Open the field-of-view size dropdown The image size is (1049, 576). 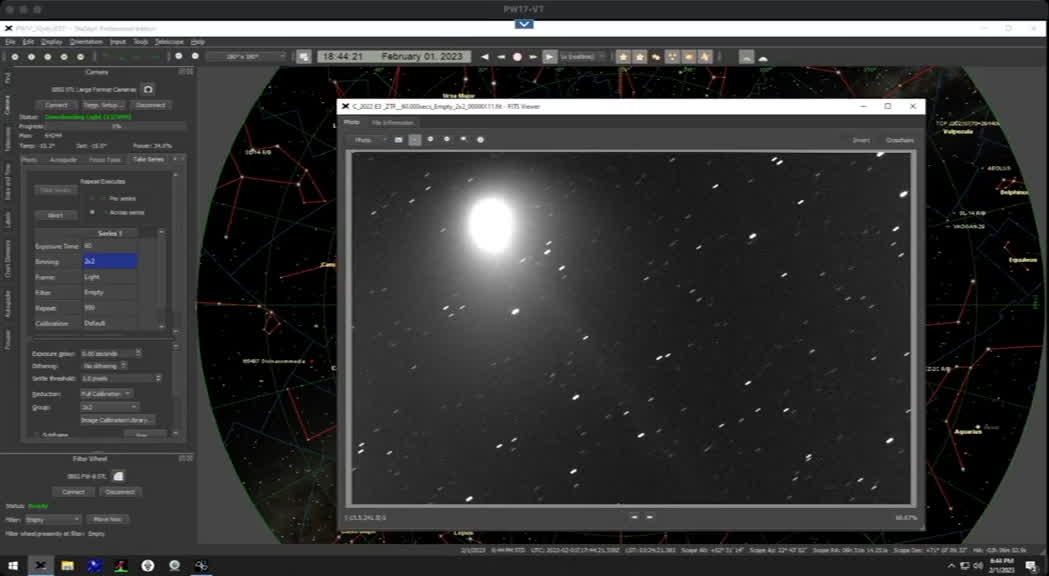246,57
